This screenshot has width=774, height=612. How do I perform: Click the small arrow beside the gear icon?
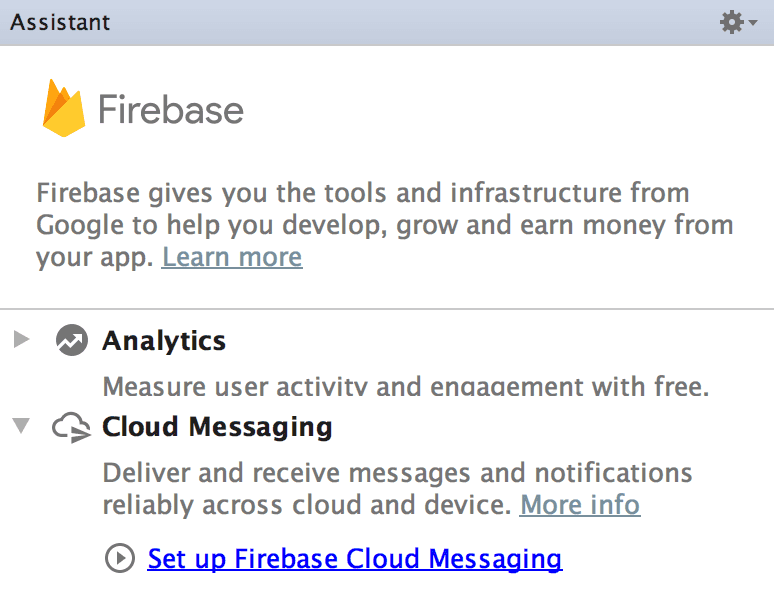pyautogui.click(x=752, y=23)
